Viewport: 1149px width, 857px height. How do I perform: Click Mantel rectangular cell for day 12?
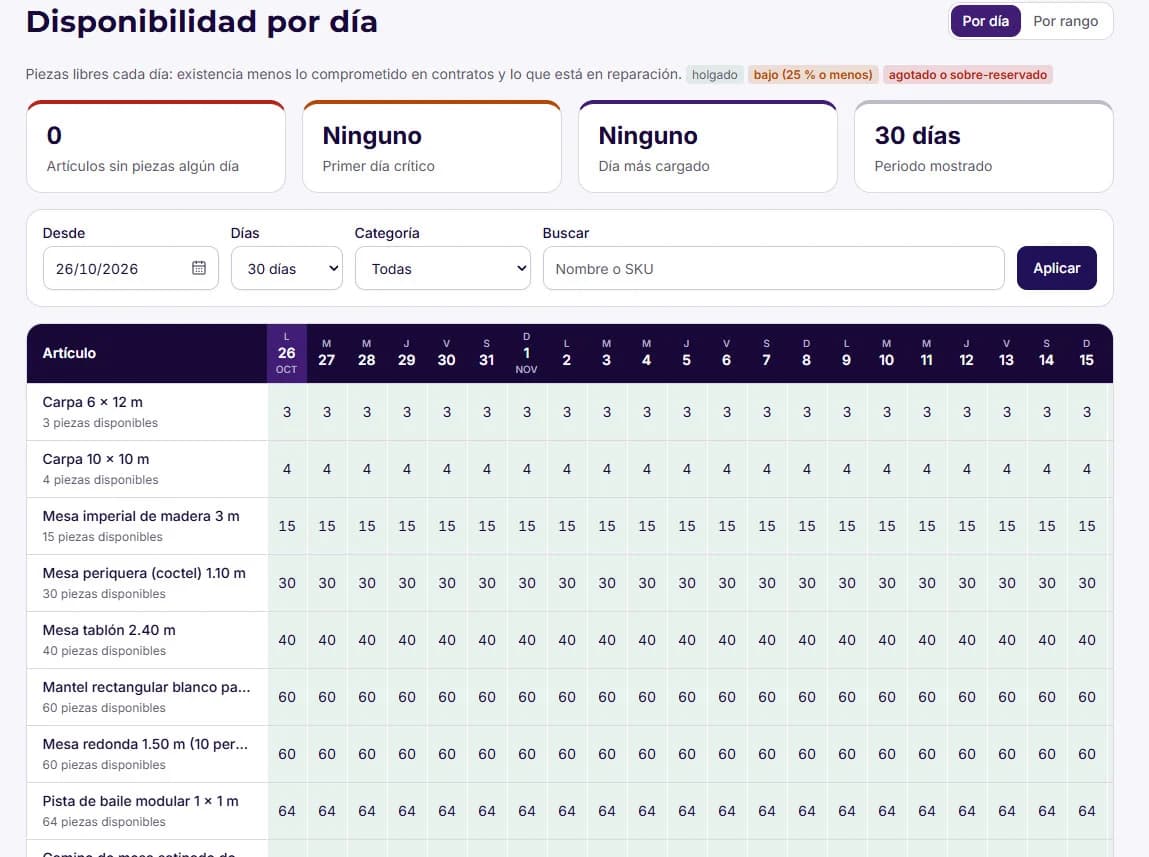click(x=967, y=697)
